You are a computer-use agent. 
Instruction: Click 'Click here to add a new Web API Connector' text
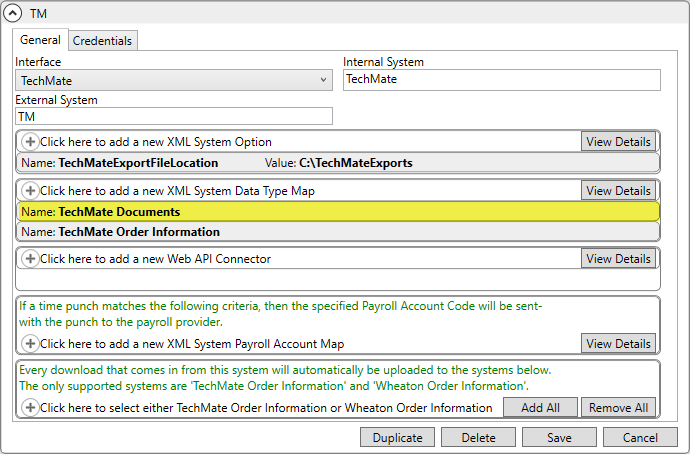point(155,259)
